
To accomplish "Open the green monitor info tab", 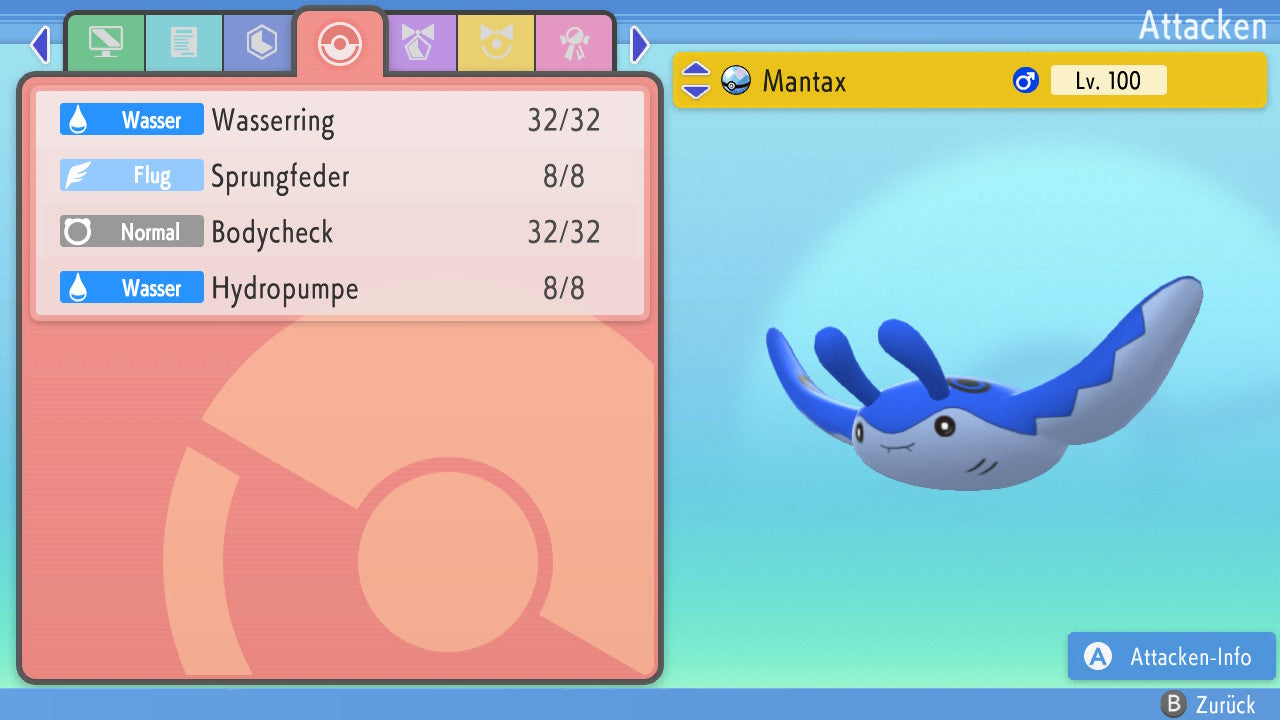I will pos(105,43).
